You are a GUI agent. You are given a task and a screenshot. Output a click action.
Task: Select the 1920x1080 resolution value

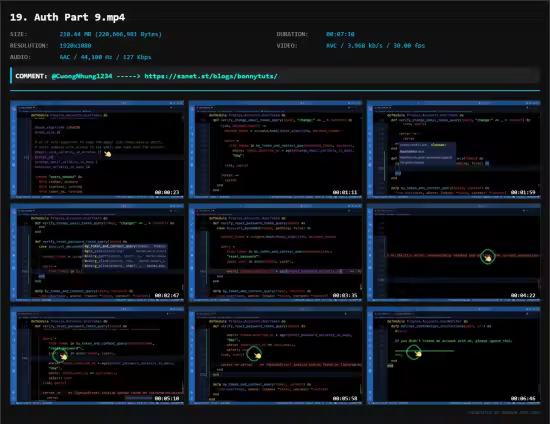(75, 46)
